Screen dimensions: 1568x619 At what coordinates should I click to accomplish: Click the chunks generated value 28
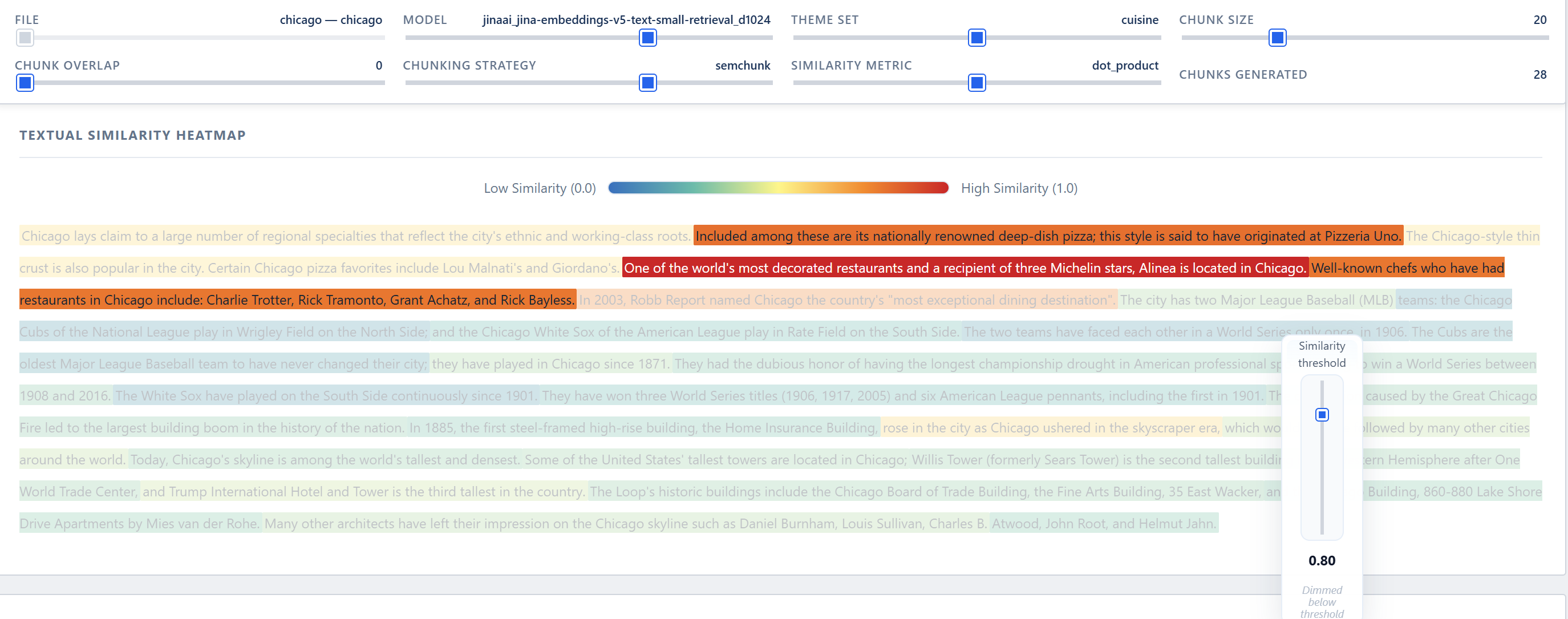(1539, 74)
